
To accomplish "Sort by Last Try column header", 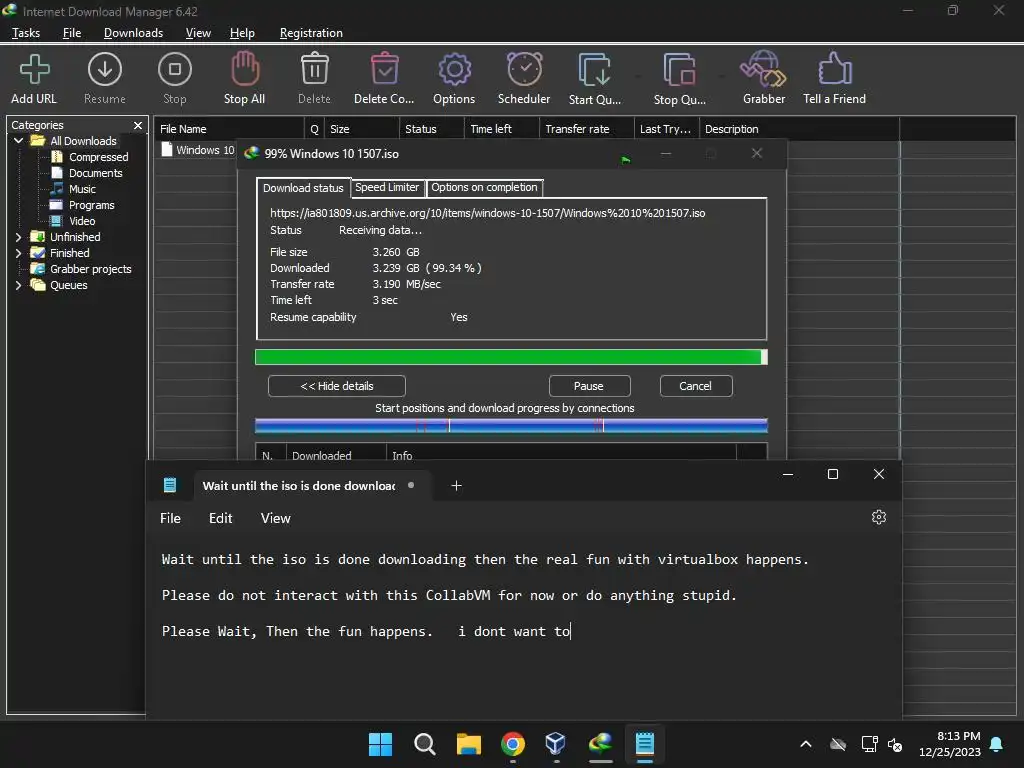I will tap(666, 129).
